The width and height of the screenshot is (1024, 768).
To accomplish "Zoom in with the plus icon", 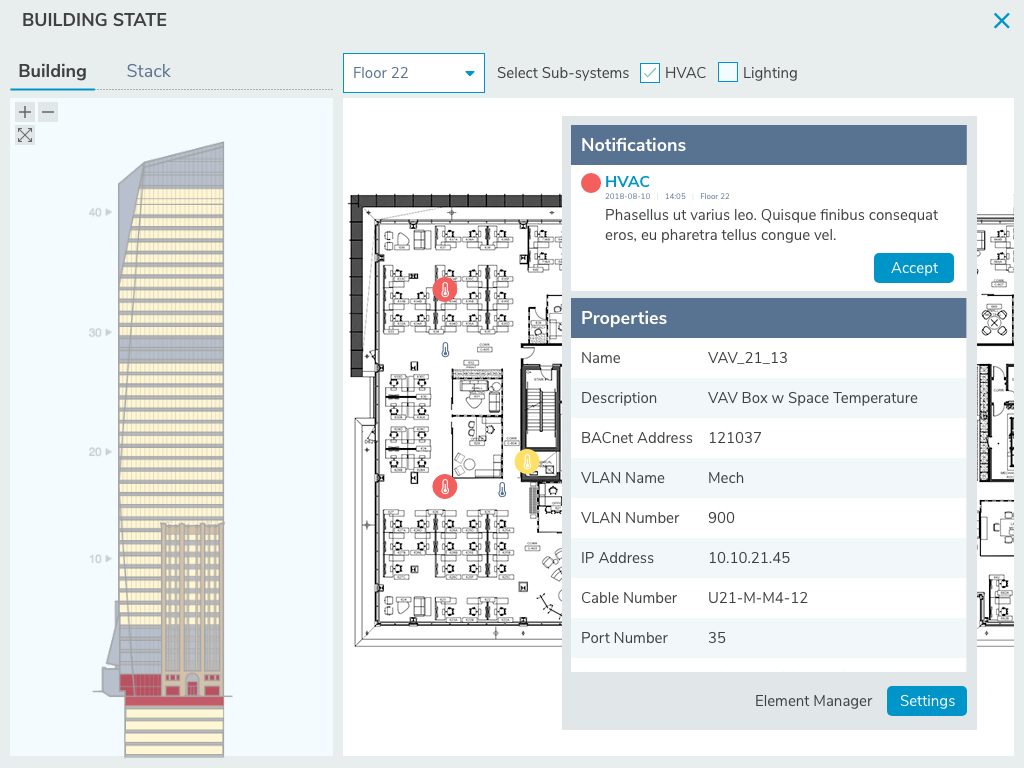I will click(25, 112).
